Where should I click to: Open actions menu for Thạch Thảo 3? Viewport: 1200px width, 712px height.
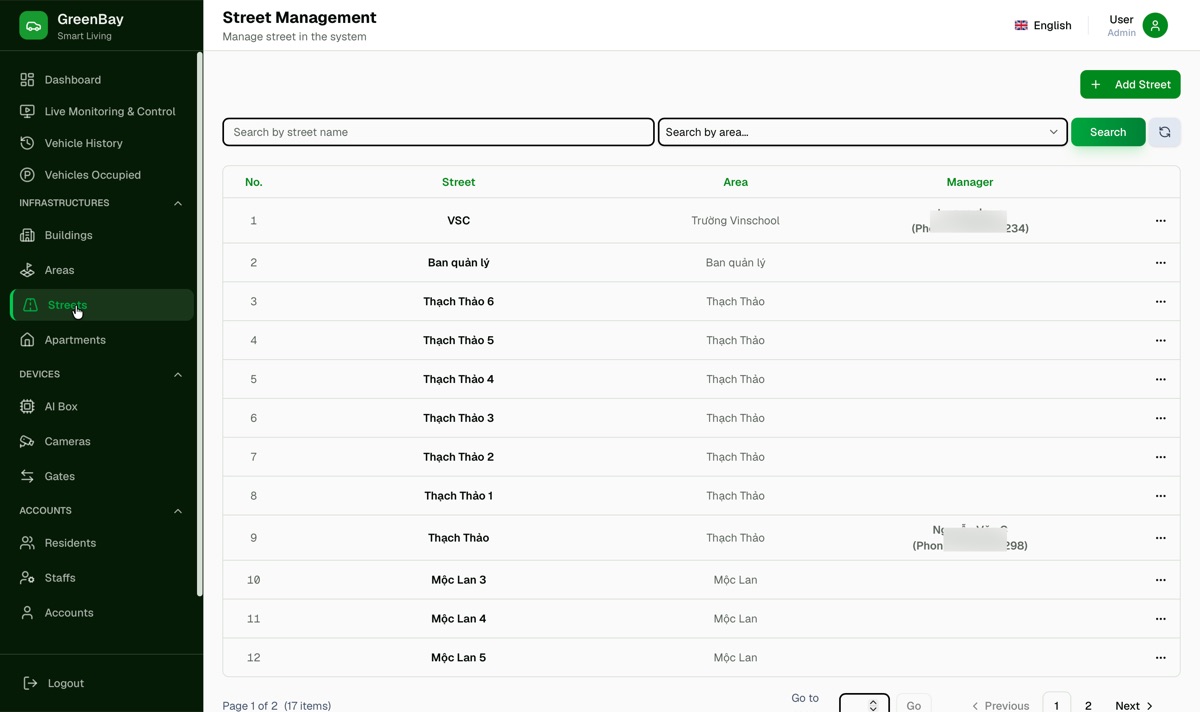(1161, 418)
